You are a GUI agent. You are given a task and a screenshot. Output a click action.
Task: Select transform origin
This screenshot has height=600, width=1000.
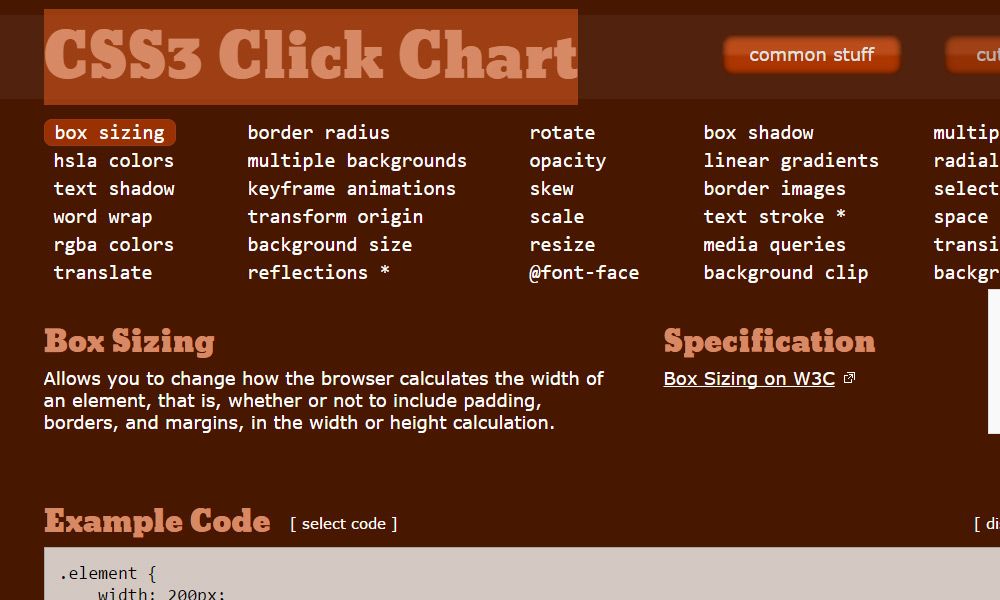(x=335, y=216)
